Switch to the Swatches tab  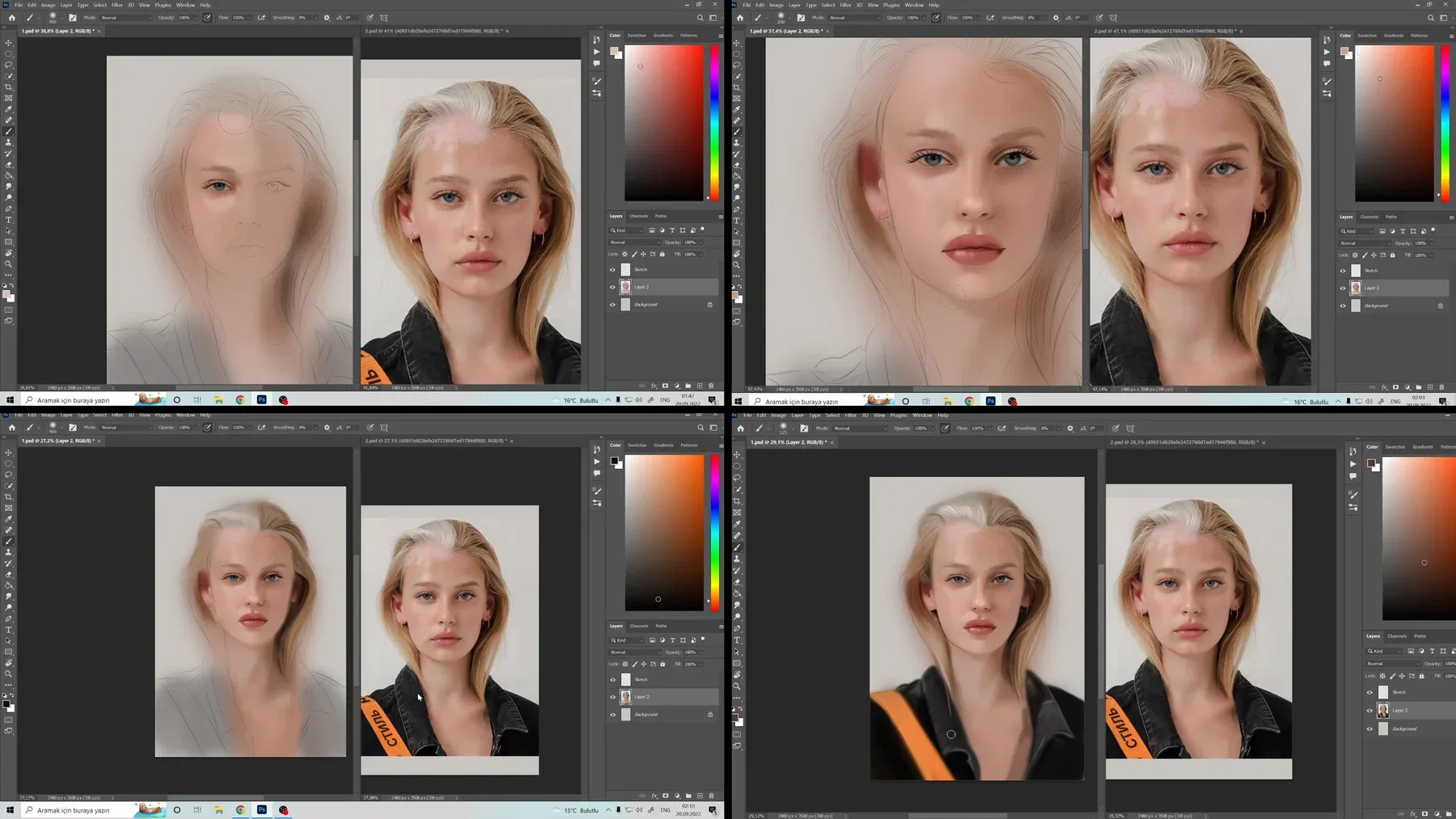pyautogui.click(x=637, y=35)
